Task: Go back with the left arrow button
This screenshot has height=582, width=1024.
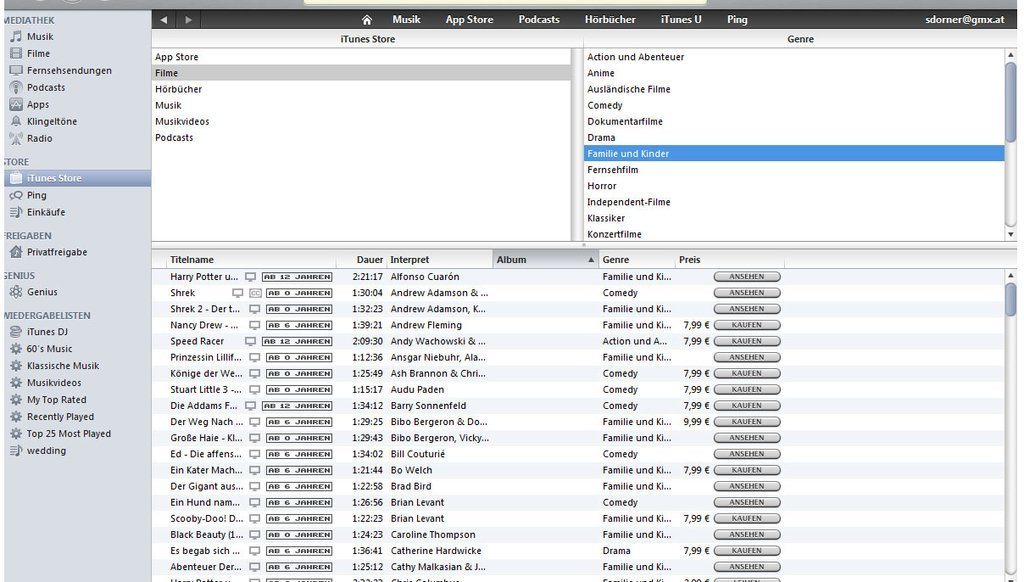Action: (164, 20)
